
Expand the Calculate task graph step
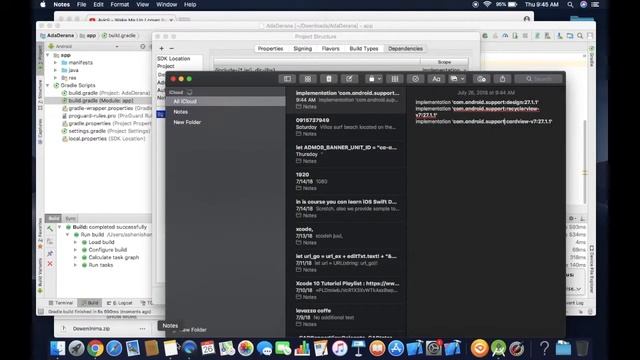(76, 258)
